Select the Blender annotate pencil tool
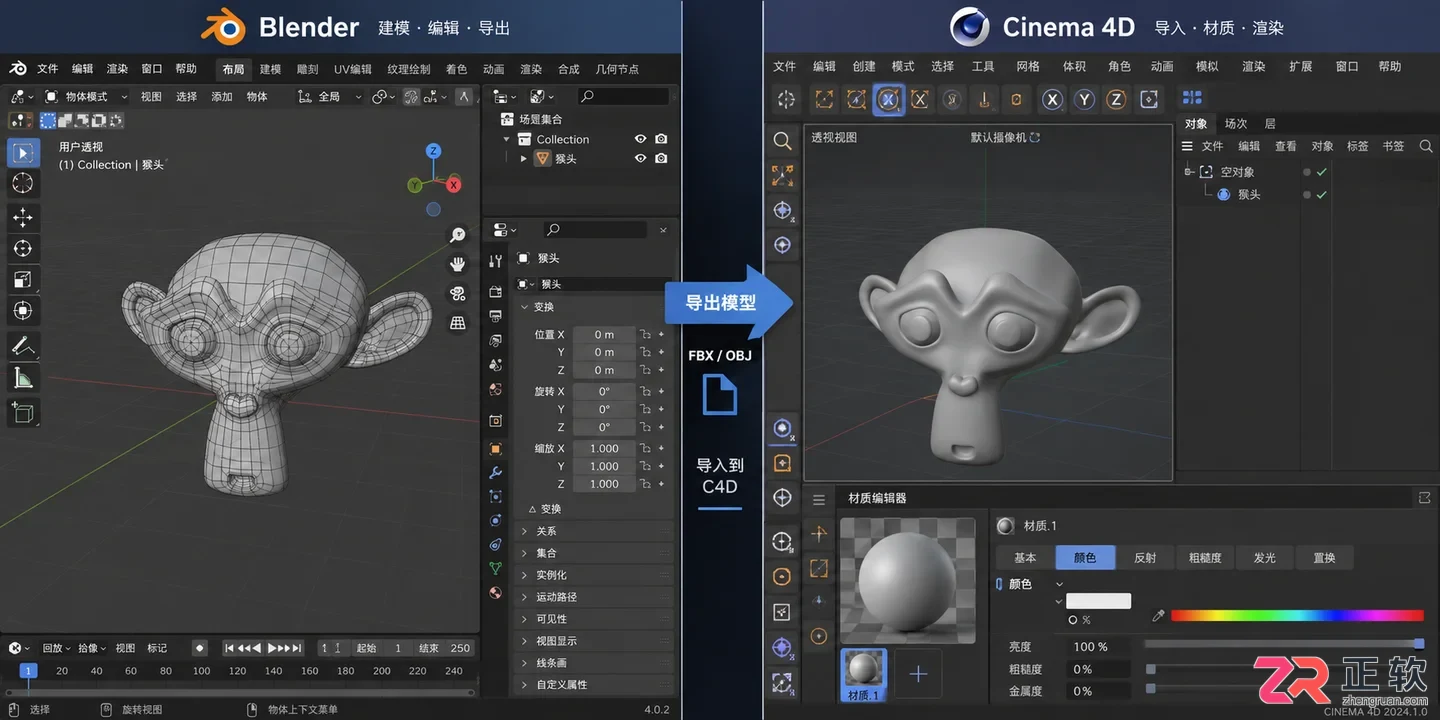This screenshot has height=720, width=1440. [23, 346]
